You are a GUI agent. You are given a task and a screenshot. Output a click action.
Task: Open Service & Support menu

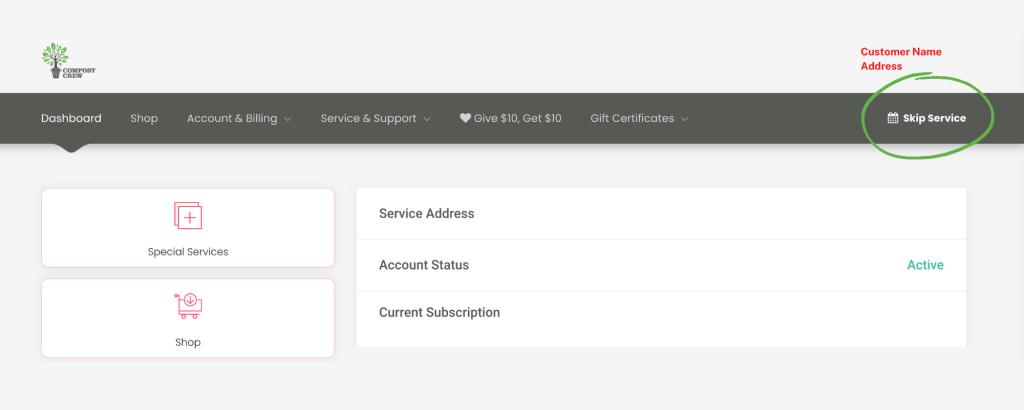click(x=368, y=118)
